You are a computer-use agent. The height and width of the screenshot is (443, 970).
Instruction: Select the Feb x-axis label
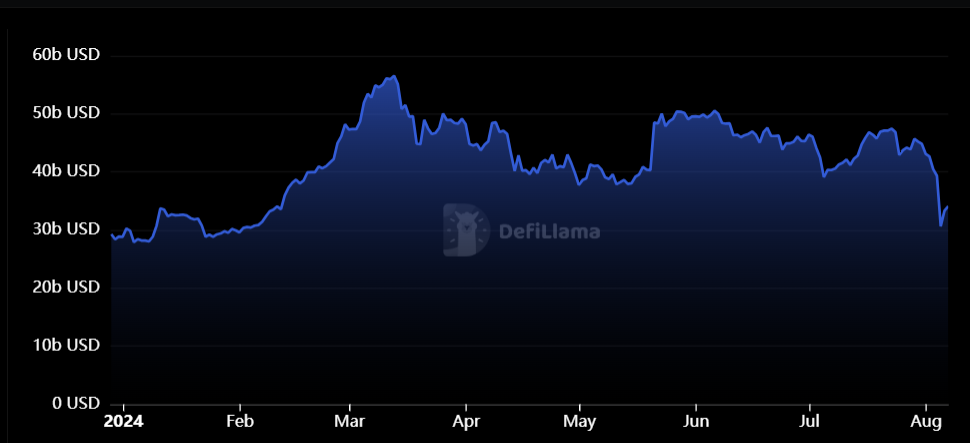click(239, 421)
